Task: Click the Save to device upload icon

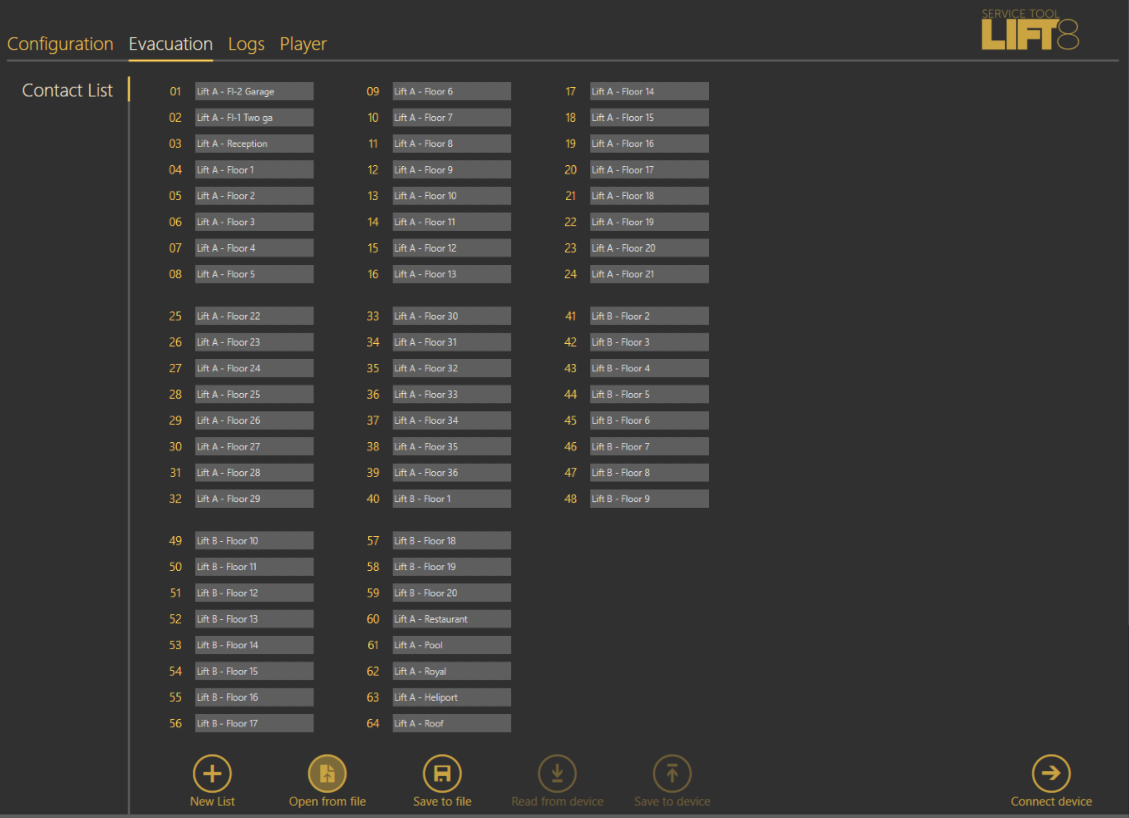Action: tap(672, 773)
